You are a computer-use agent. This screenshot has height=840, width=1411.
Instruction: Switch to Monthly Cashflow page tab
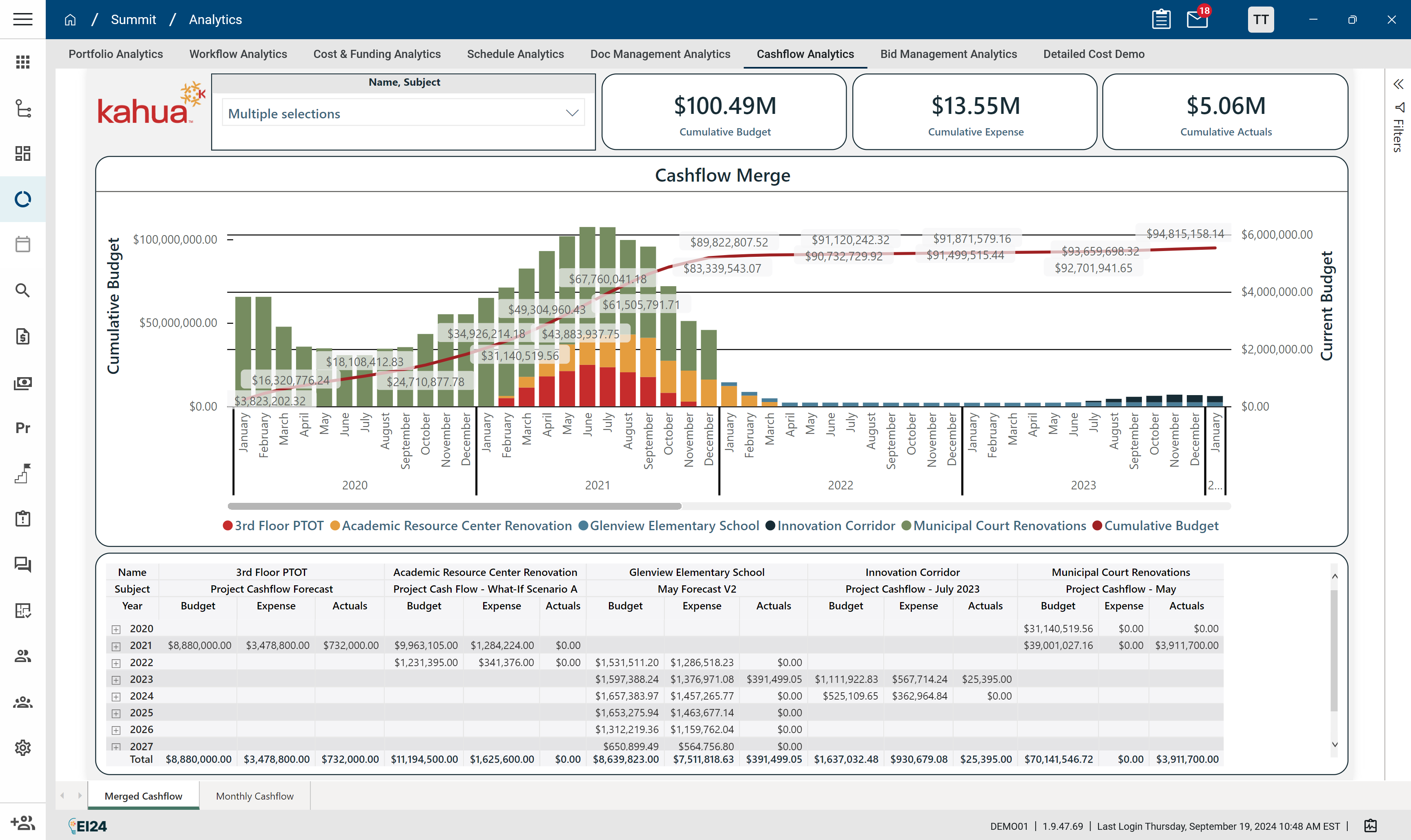(x=255, y=796)
